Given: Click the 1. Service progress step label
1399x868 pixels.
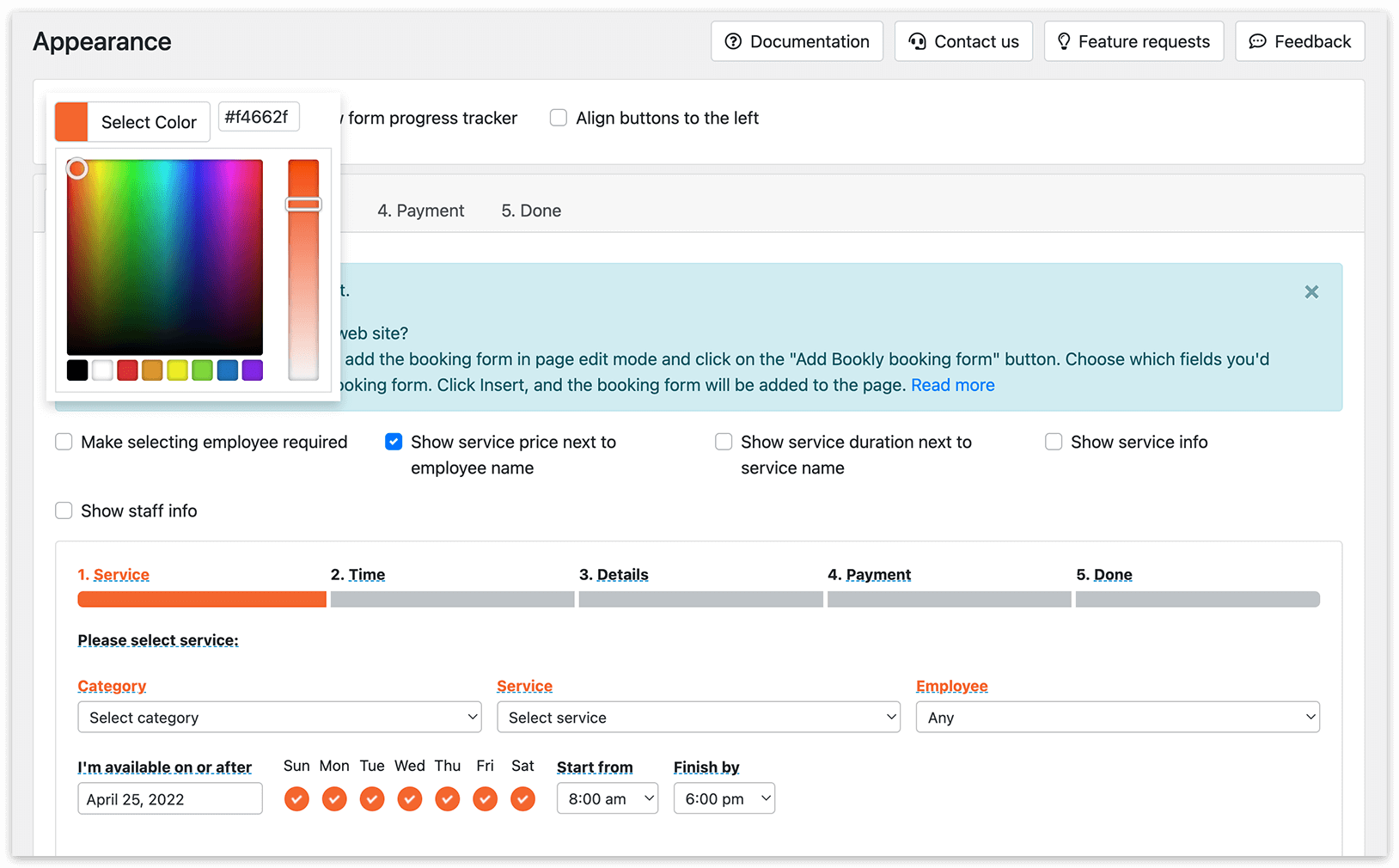Looking at the screenshot, I should pyautogui.click(x=113, y=574).
